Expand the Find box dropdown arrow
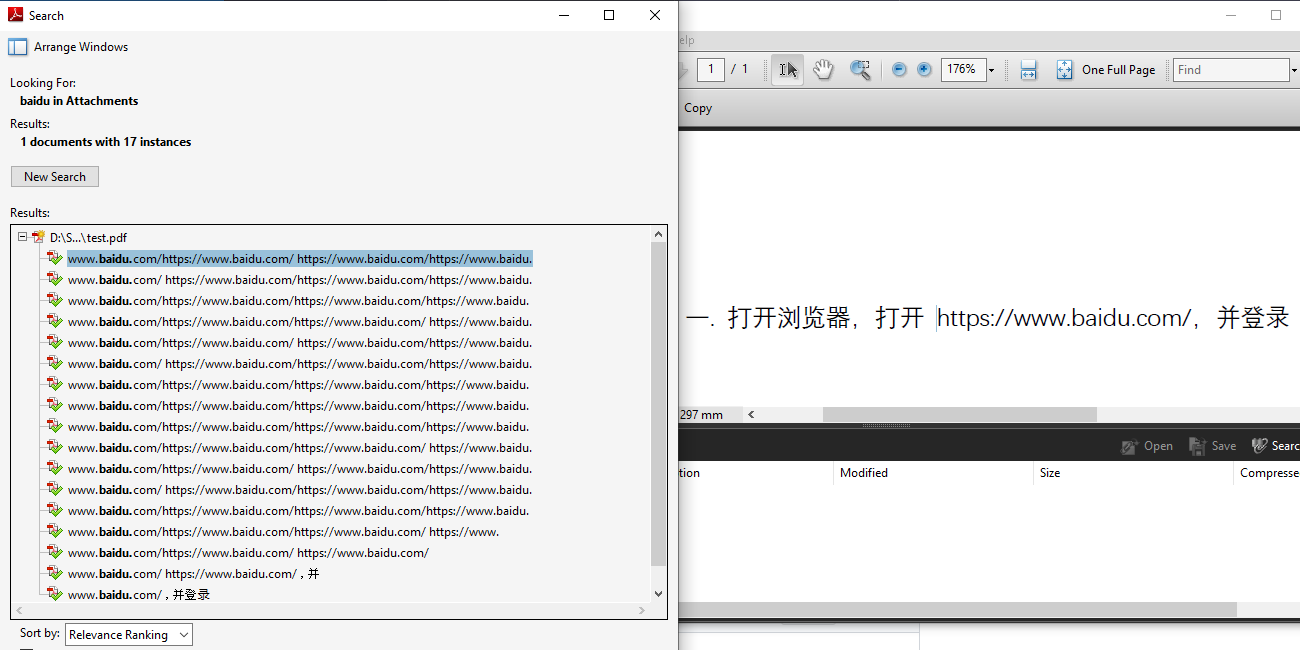1300x650 pixels. click(x=1293, y=69)
